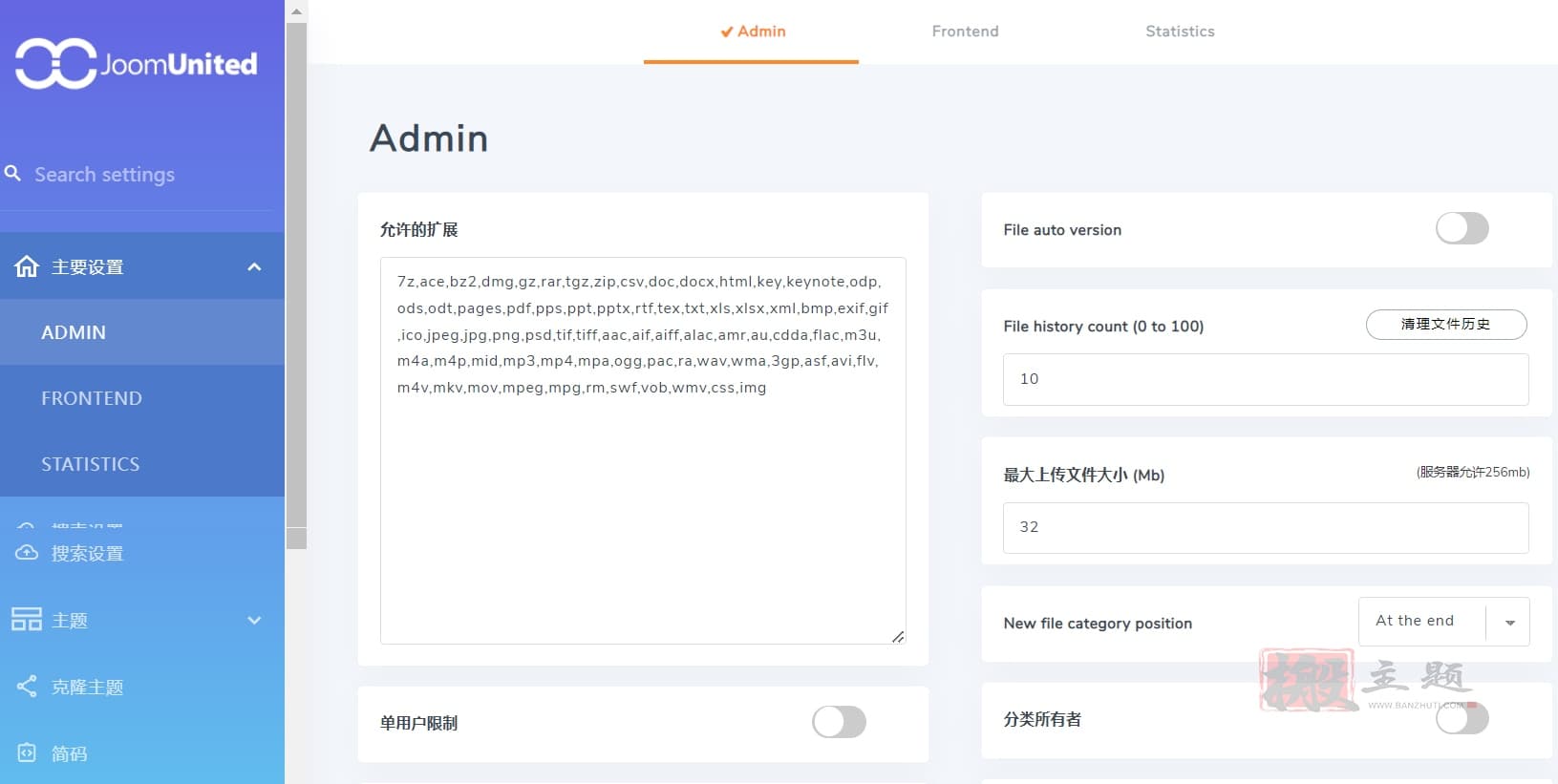Switch to the Frontend top tab

[x=966, y=32]
